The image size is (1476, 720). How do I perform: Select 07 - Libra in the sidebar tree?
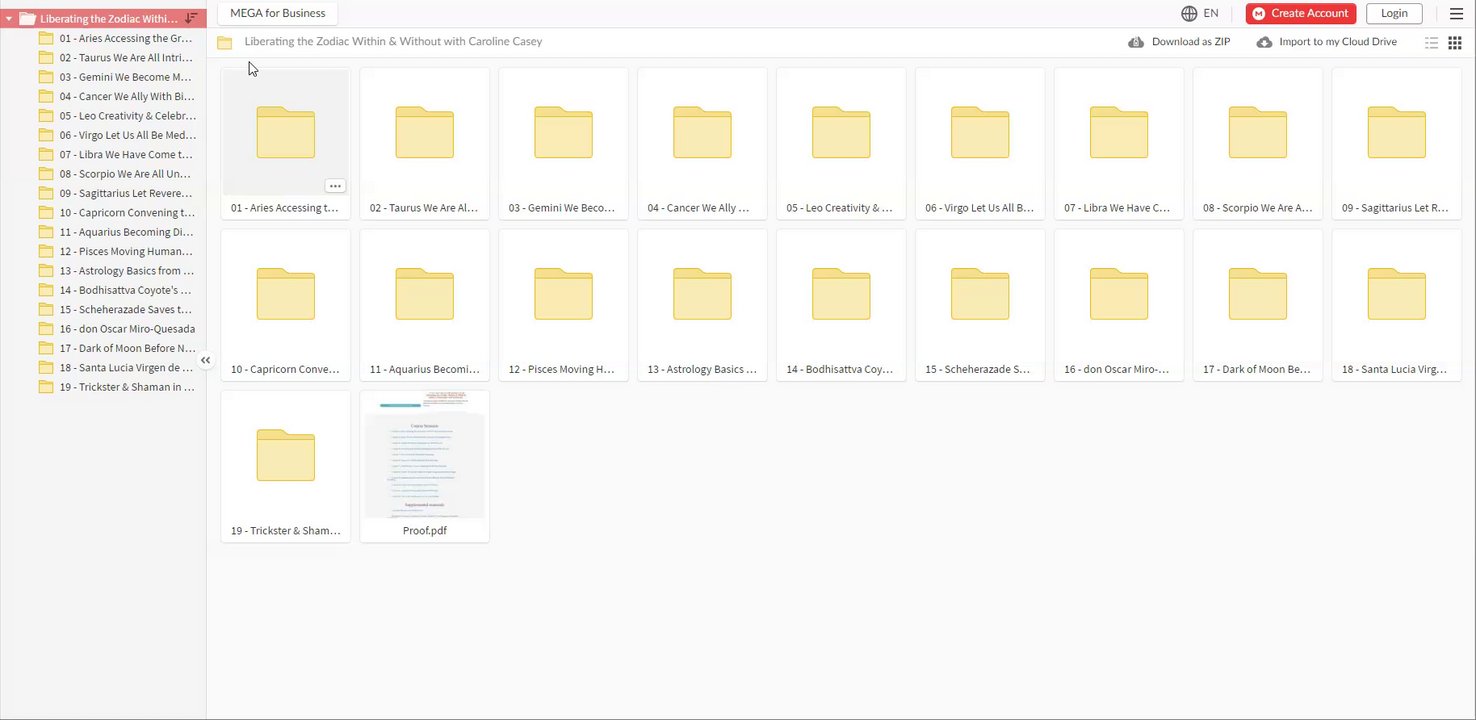[115, 155]
